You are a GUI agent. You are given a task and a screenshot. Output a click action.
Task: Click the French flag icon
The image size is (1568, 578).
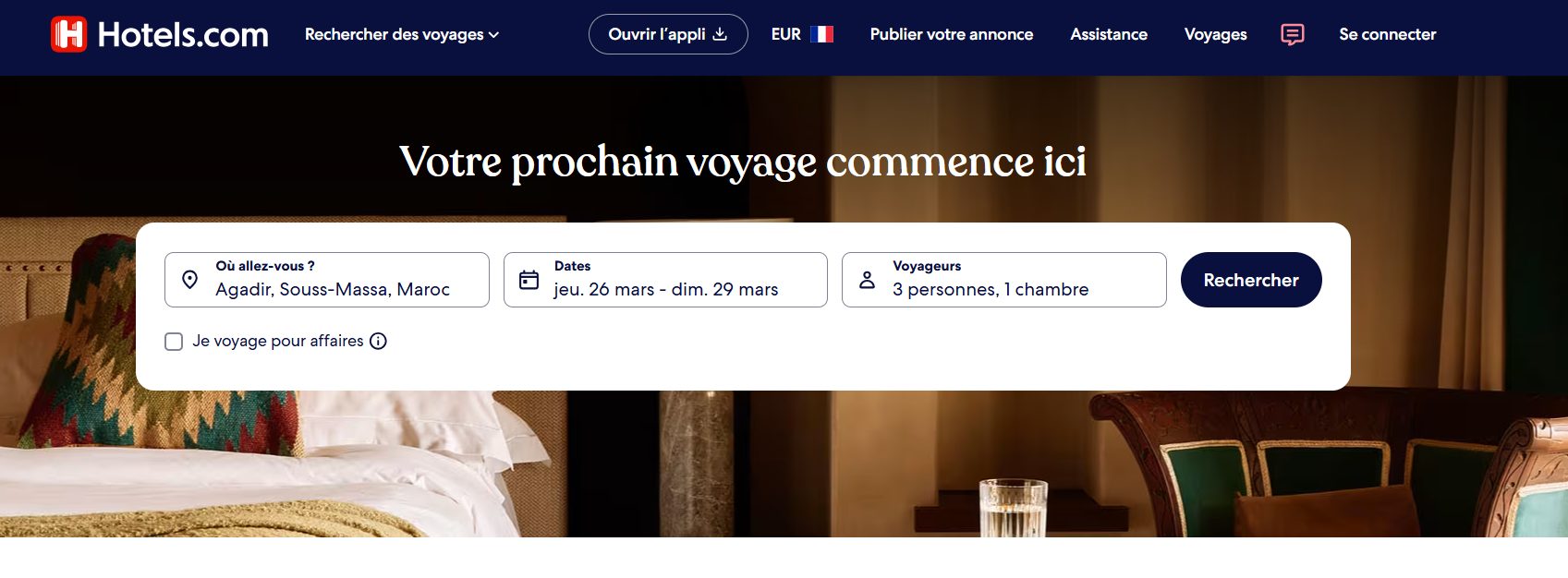tap(821, 34)
